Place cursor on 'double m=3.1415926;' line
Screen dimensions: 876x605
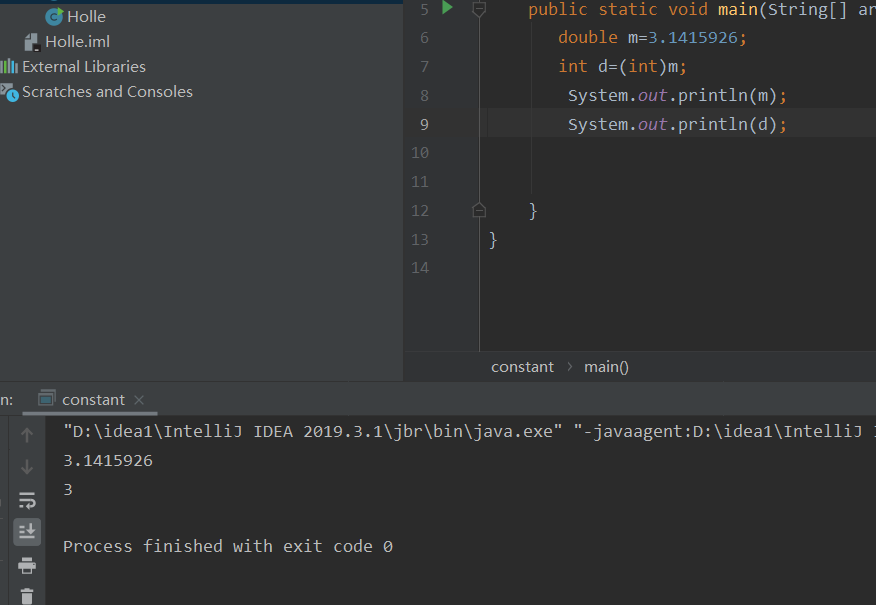pyautogui.click(x=652, y=37)
